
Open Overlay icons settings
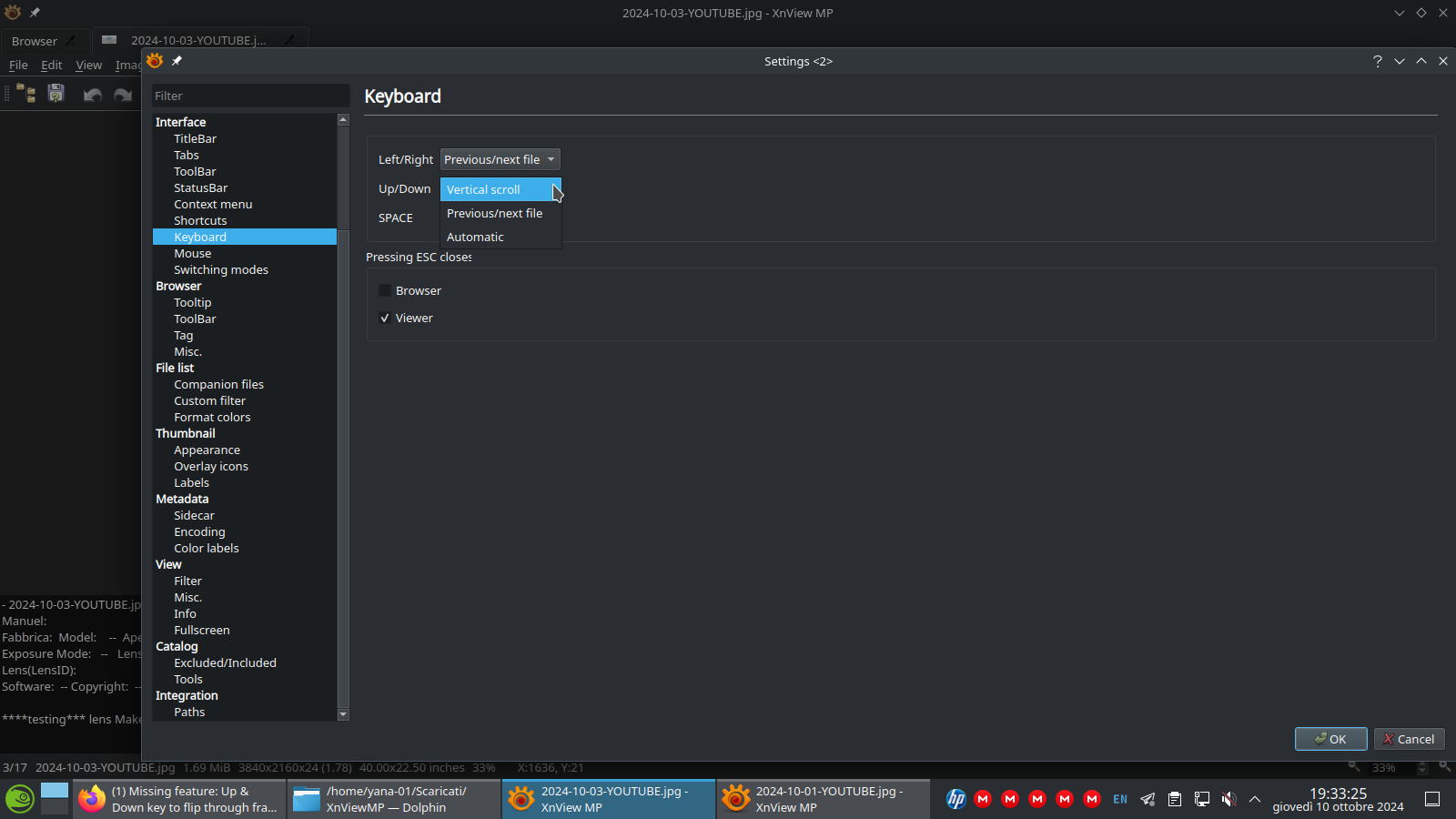(x=211, y=467)
